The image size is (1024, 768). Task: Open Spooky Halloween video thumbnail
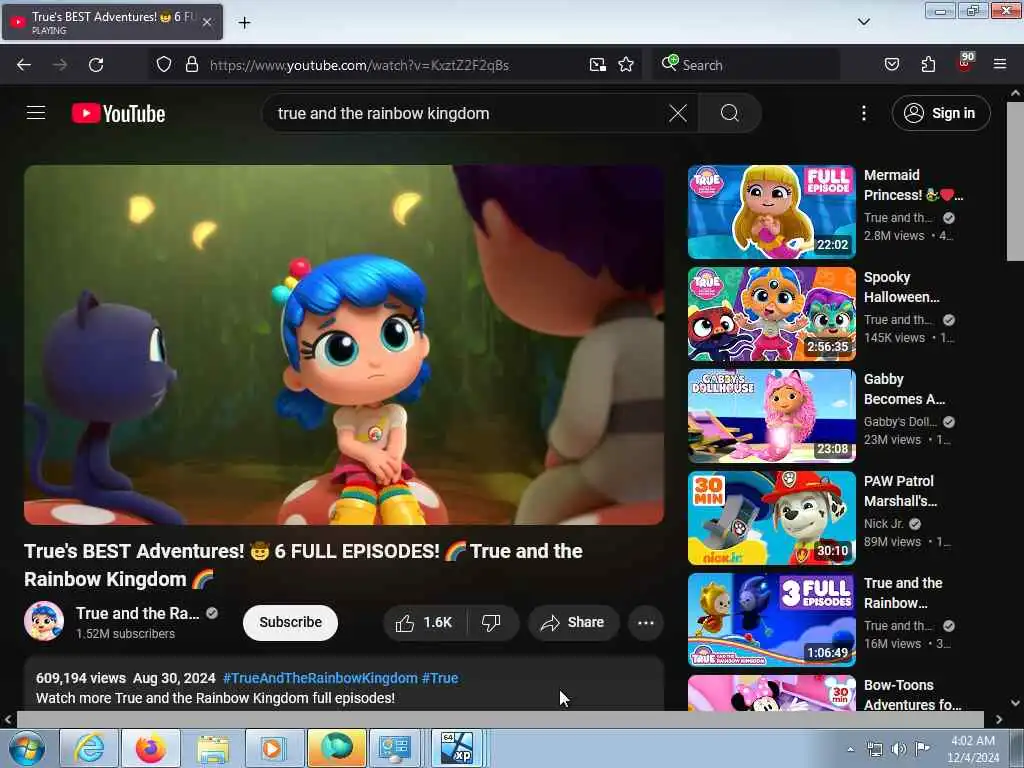pos(771,314)
